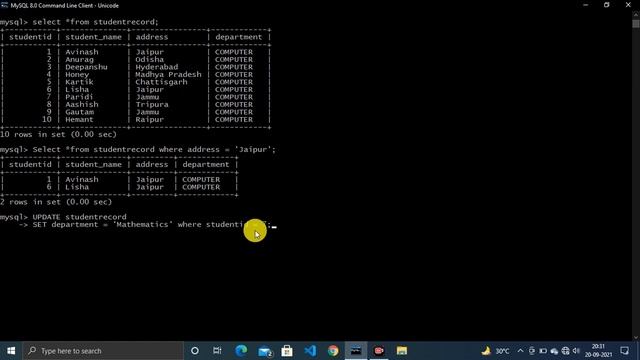Click the 'Tripura' address cell

[x=152, y=104]
